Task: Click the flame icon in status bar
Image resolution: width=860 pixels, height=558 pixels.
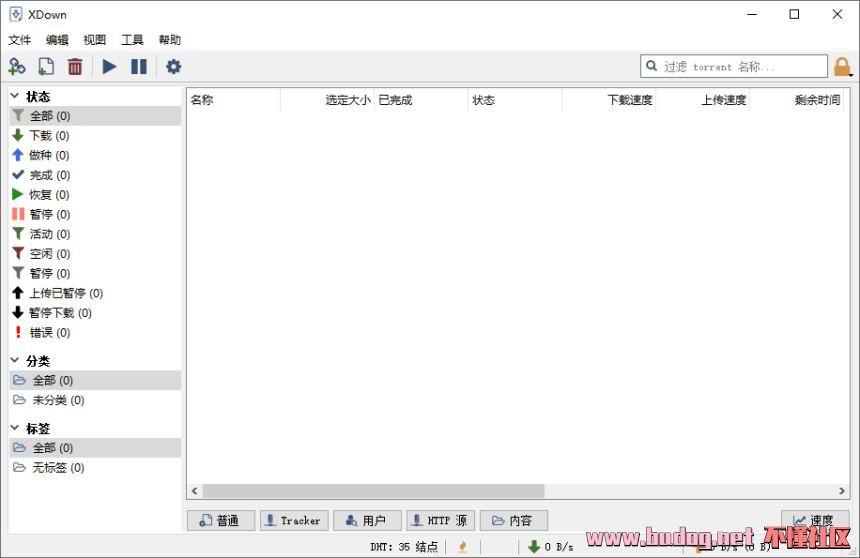Action: pos(463,546)
